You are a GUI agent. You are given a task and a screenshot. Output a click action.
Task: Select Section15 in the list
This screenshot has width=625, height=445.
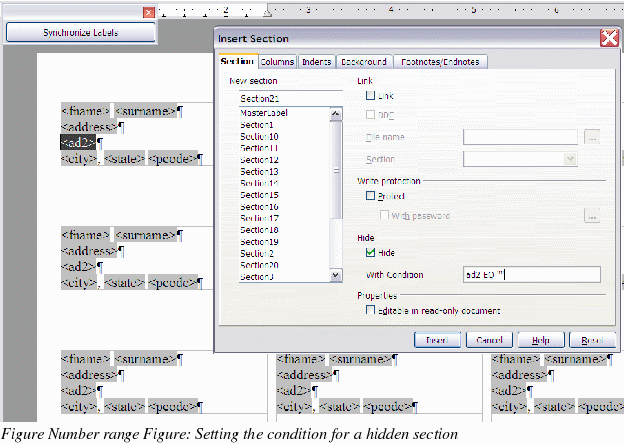click(x=259, y=195)
